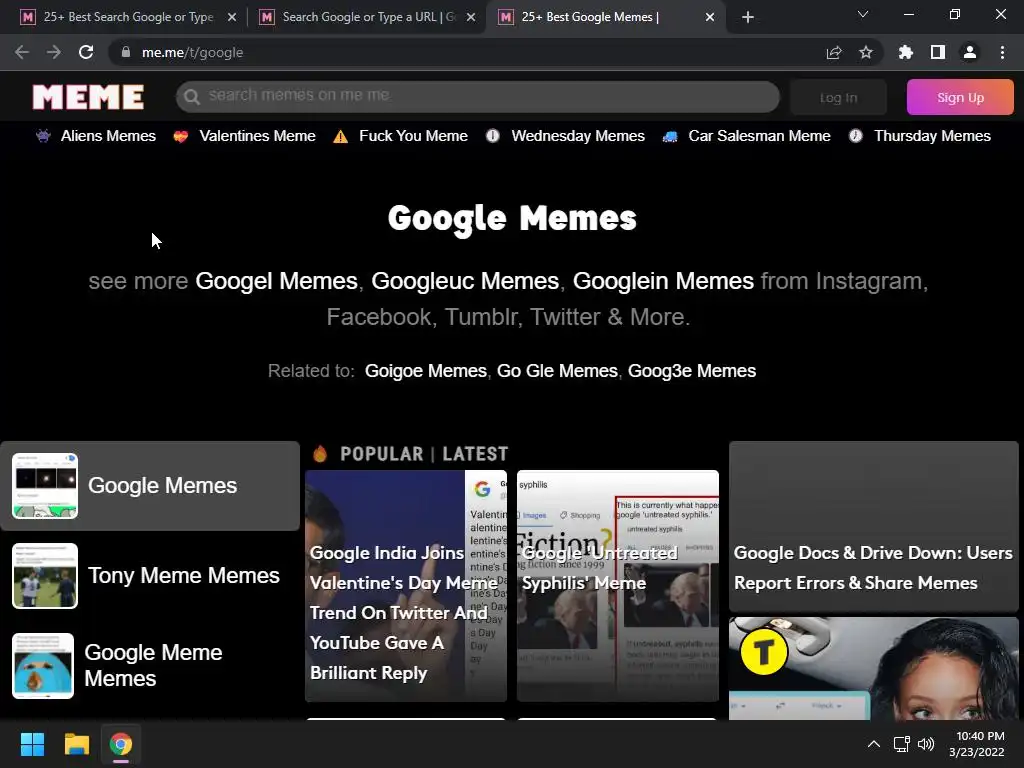Click the lock icon in address bar
Image resolution: width=1024 pixels, height=768 pixels.
126,52
